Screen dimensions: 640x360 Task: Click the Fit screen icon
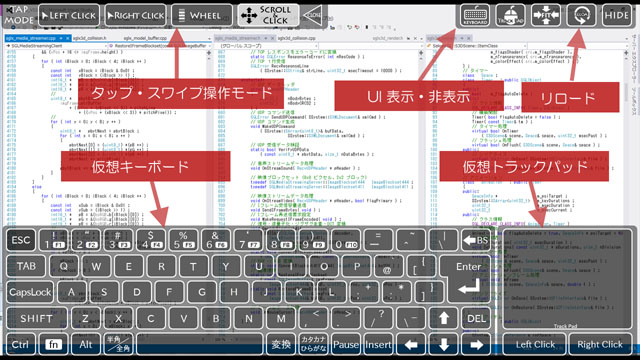546,15
